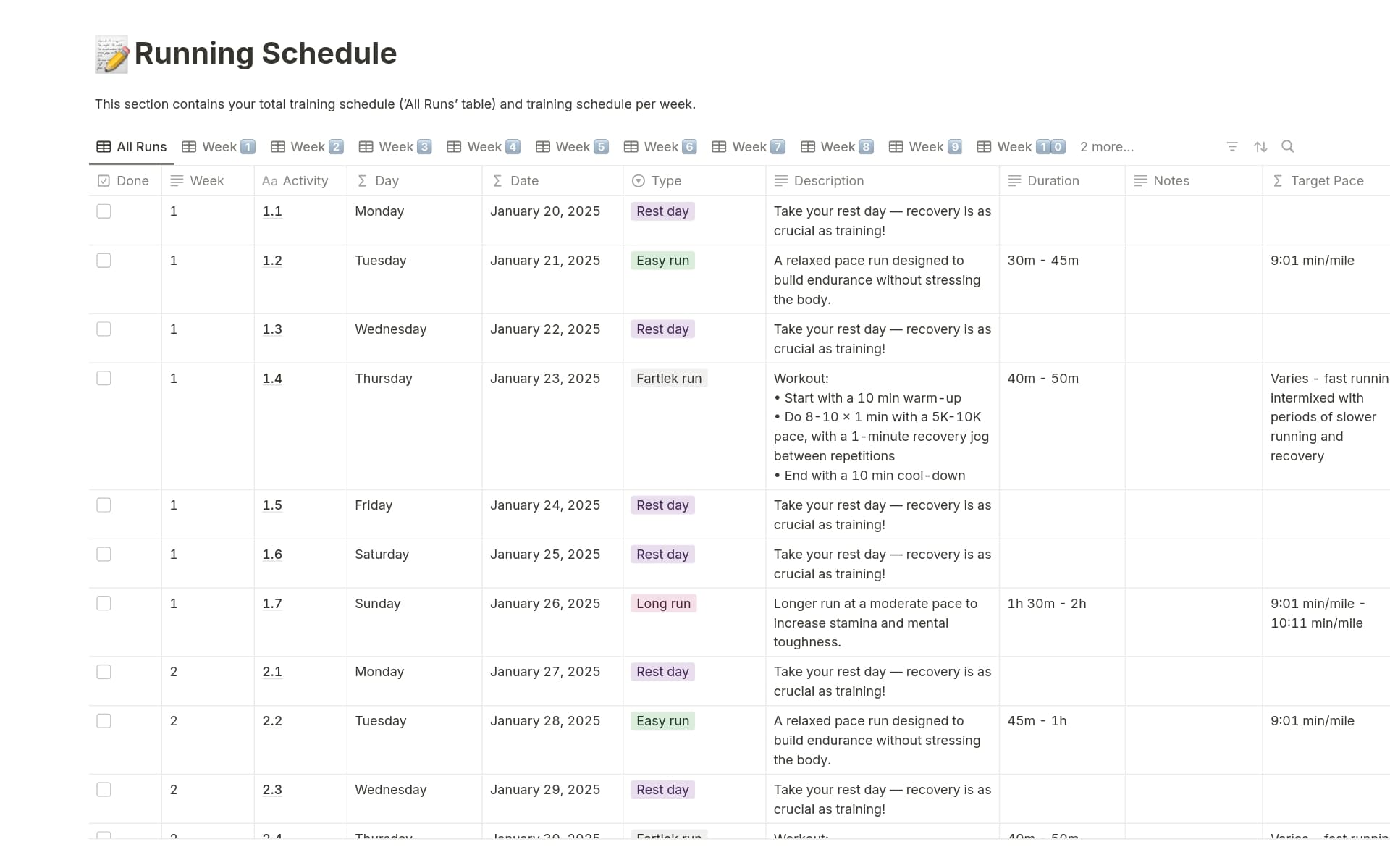This screenshot has height=868, width=1390.
Task: Open the filter icon in table toolbar
Action: 1232,147
